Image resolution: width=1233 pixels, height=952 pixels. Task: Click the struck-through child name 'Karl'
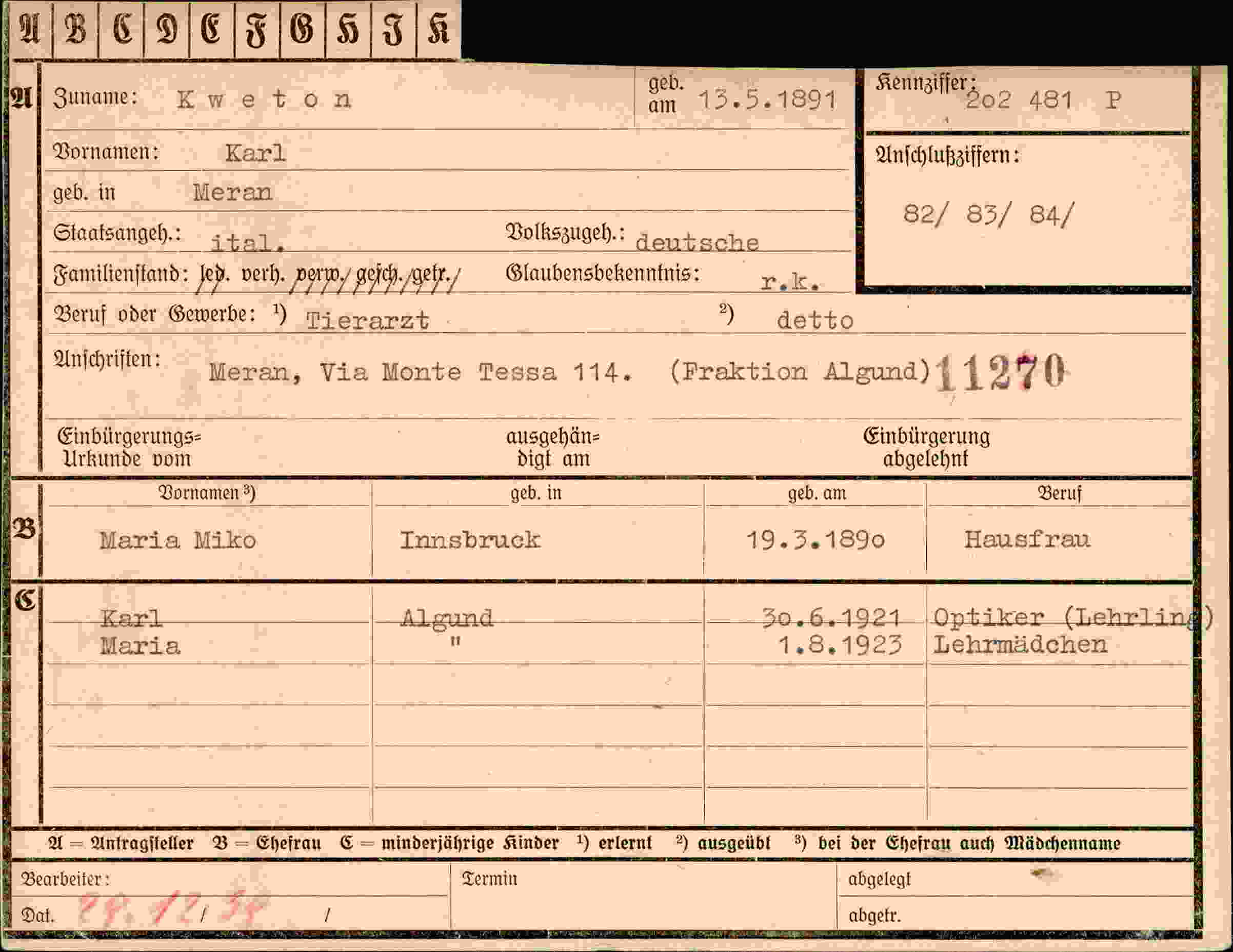pos(131,618)
